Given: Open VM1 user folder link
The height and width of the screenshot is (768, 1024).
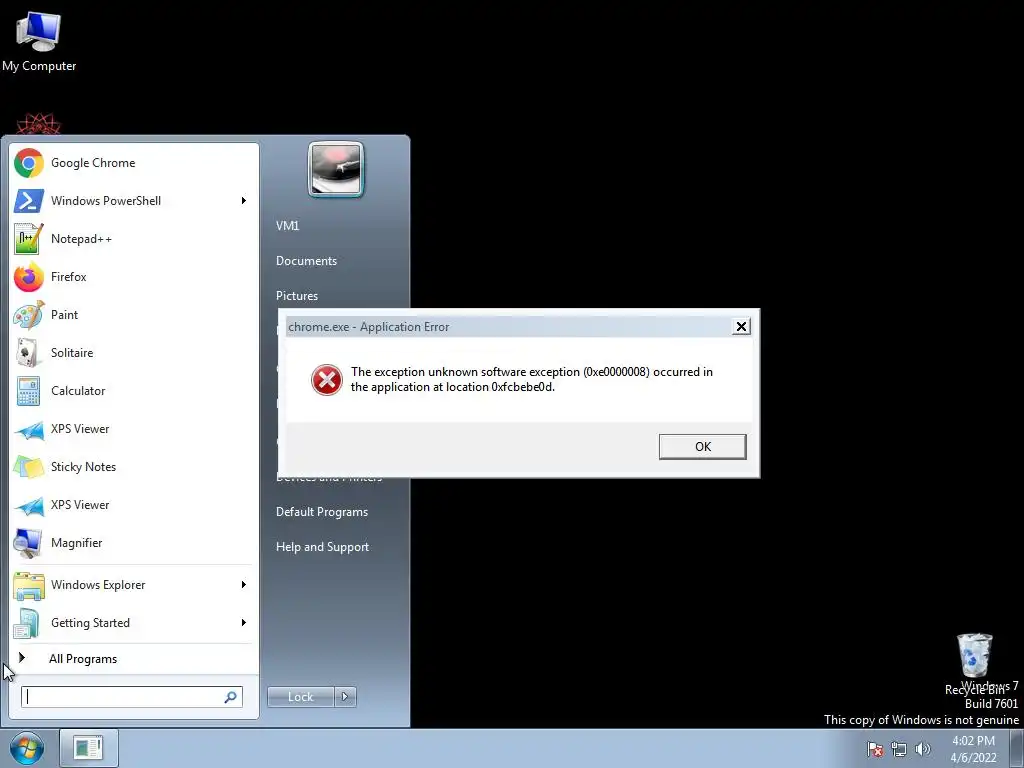Looking at the screenshot, I should pyautogui.click(x=287, y=226).
